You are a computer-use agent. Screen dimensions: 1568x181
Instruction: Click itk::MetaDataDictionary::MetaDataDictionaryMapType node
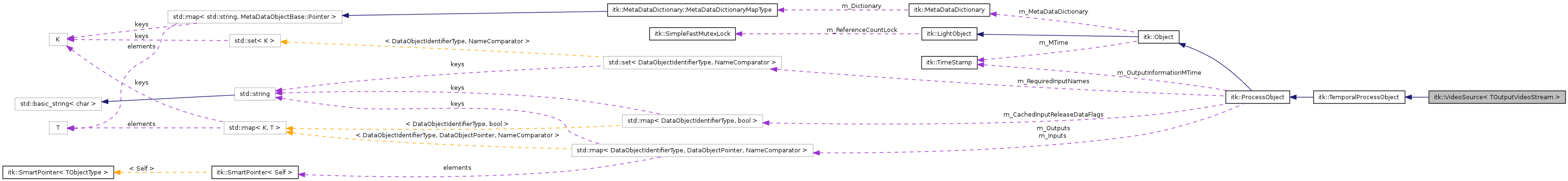692,10
